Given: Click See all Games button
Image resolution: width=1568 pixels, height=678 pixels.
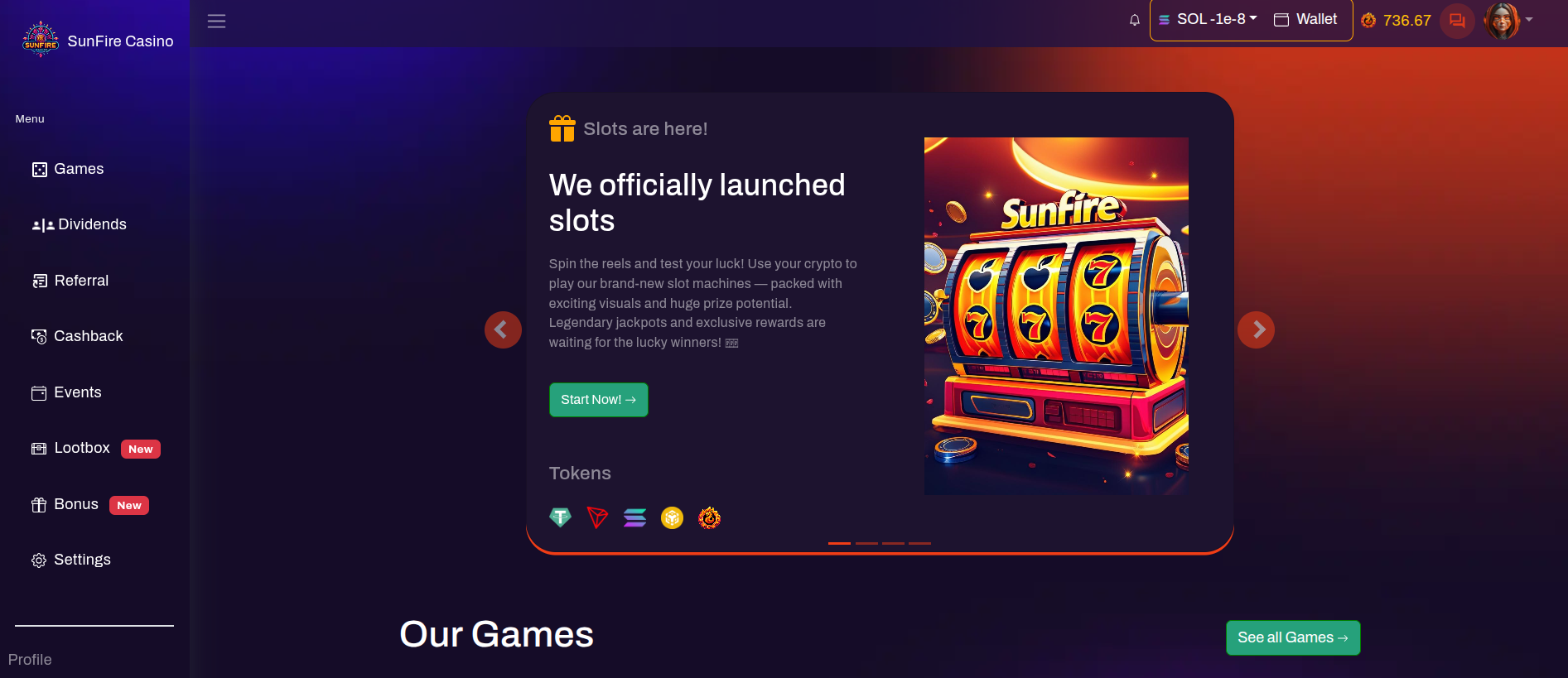Looking at the screenshot, I should click(1293, 637).
